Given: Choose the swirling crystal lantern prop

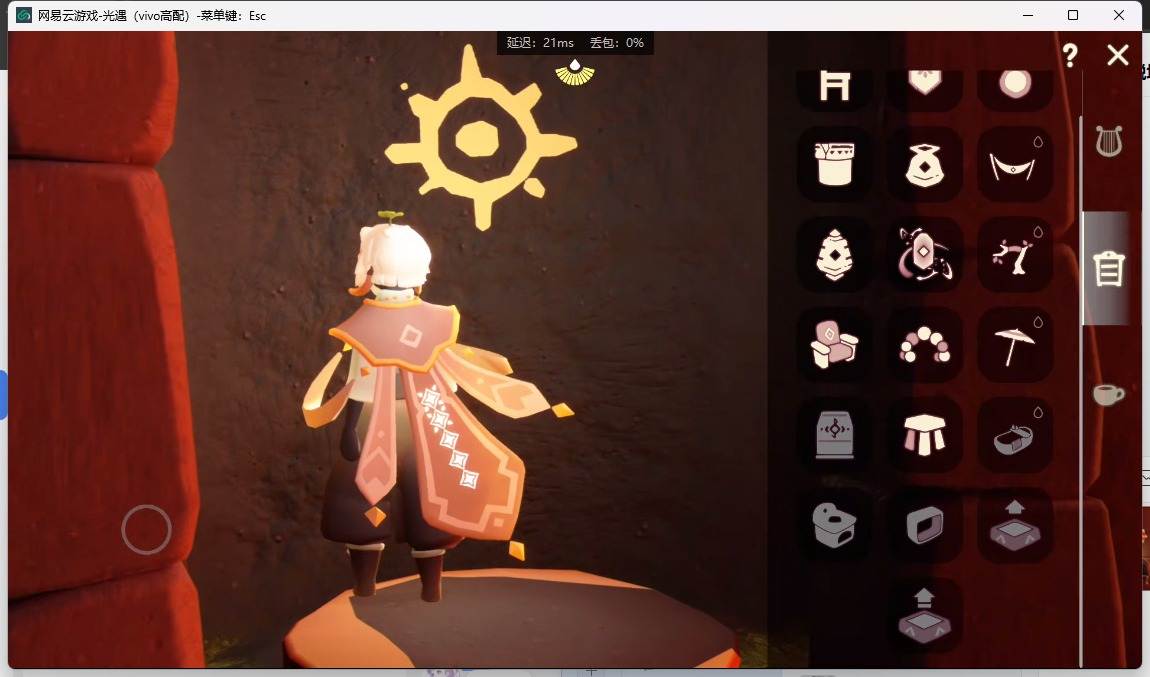Looking at the screenshot, I should [925, 255].
